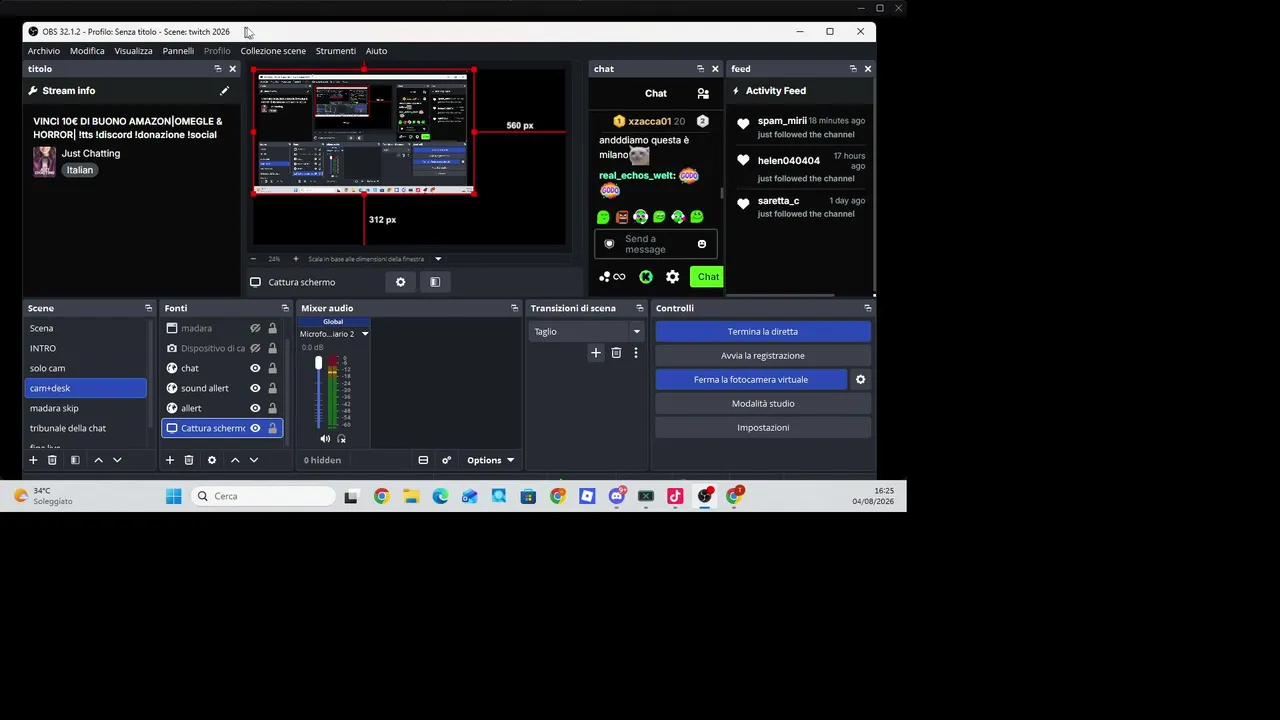Move the selected source up in Fonti
Screen dimensions: 1280x720
tap(235, 460)
